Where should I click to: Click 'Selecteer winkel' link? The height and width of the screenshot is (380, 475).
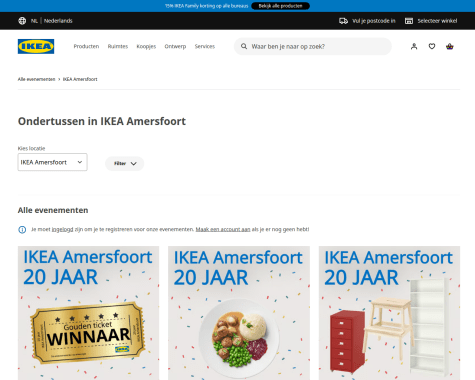[x=437, y=21]
